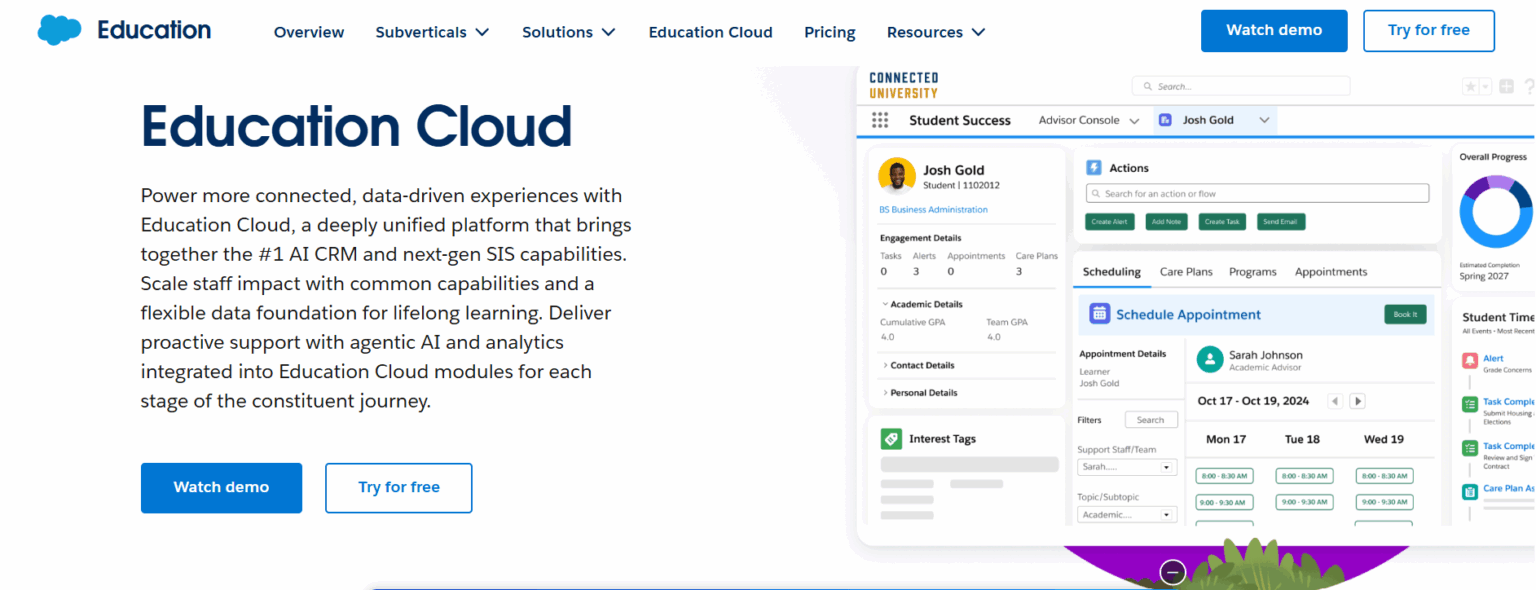Open the Pricing navigation item
The width and height of the screenshot is (1536, 590).
pyautogui.click(x=829, y=31)
